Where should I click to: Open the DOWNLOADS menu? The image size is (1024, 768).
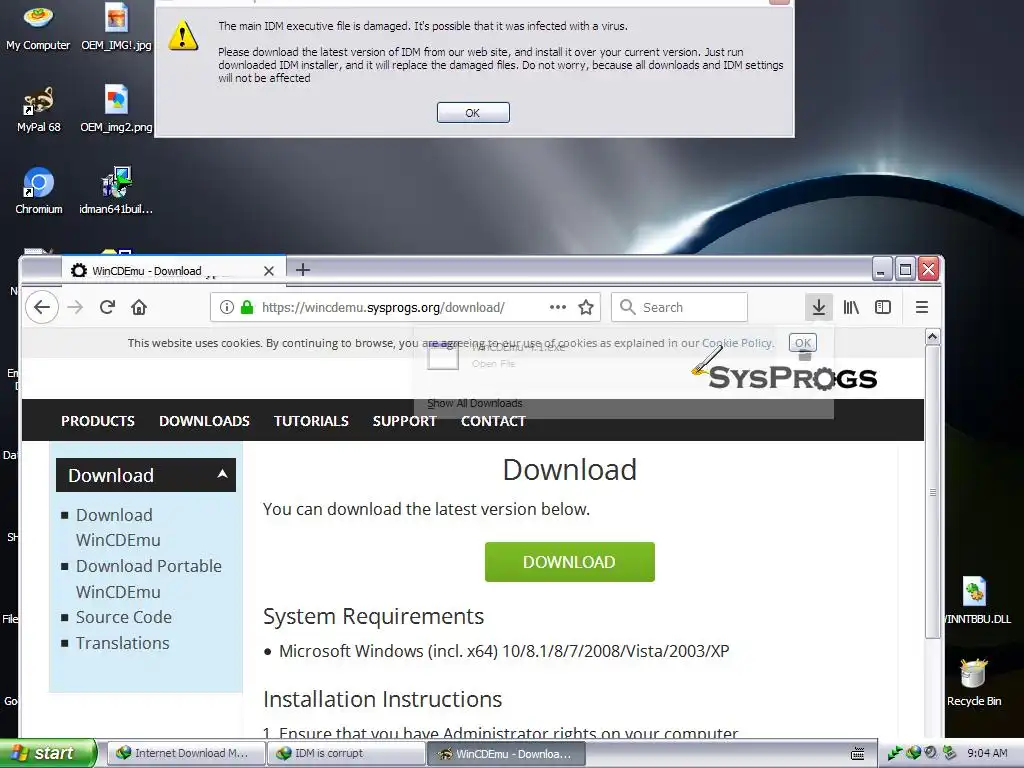coord(204,421)
